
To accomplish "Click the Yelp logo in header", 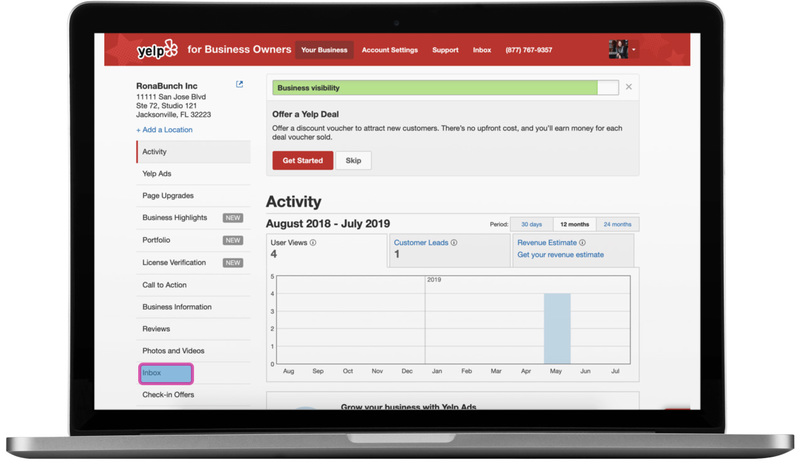I will tap(157, 50).
